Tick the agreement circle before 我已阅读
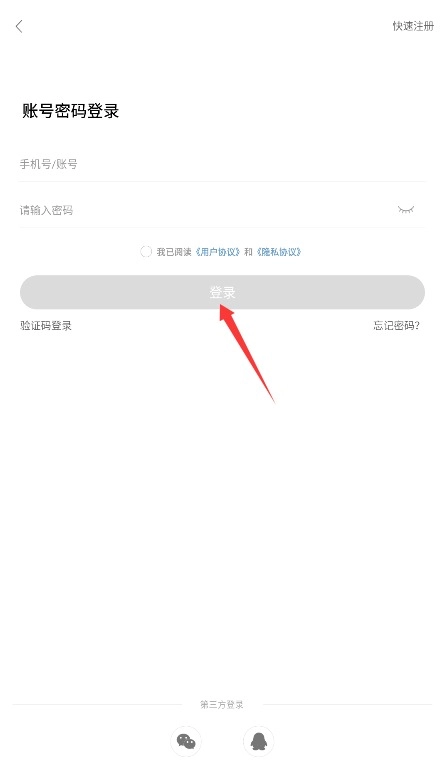 [x=145, y=252]
